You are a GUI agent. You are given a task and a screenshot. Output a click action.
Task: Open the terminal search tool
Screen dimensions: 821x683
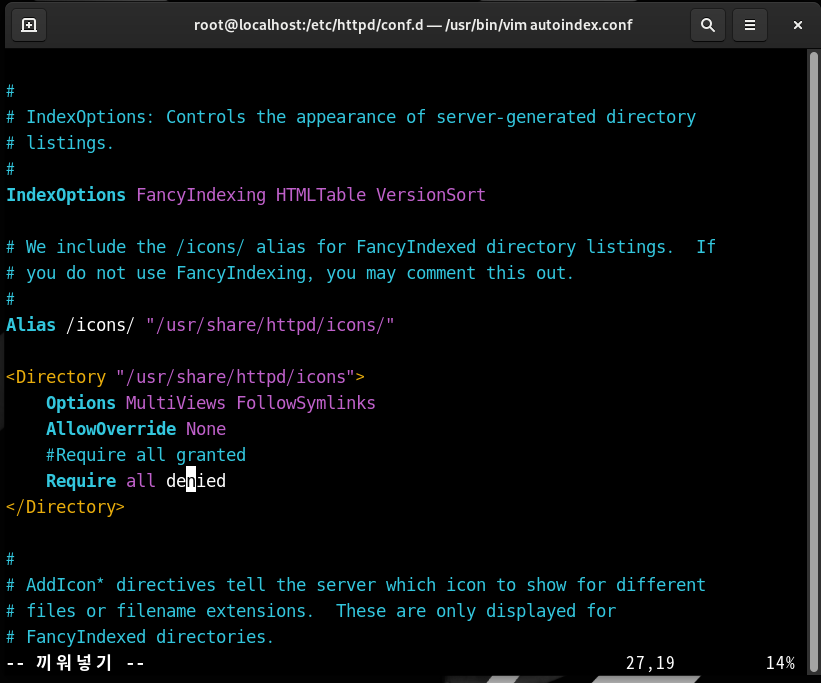tap(707, 25)
